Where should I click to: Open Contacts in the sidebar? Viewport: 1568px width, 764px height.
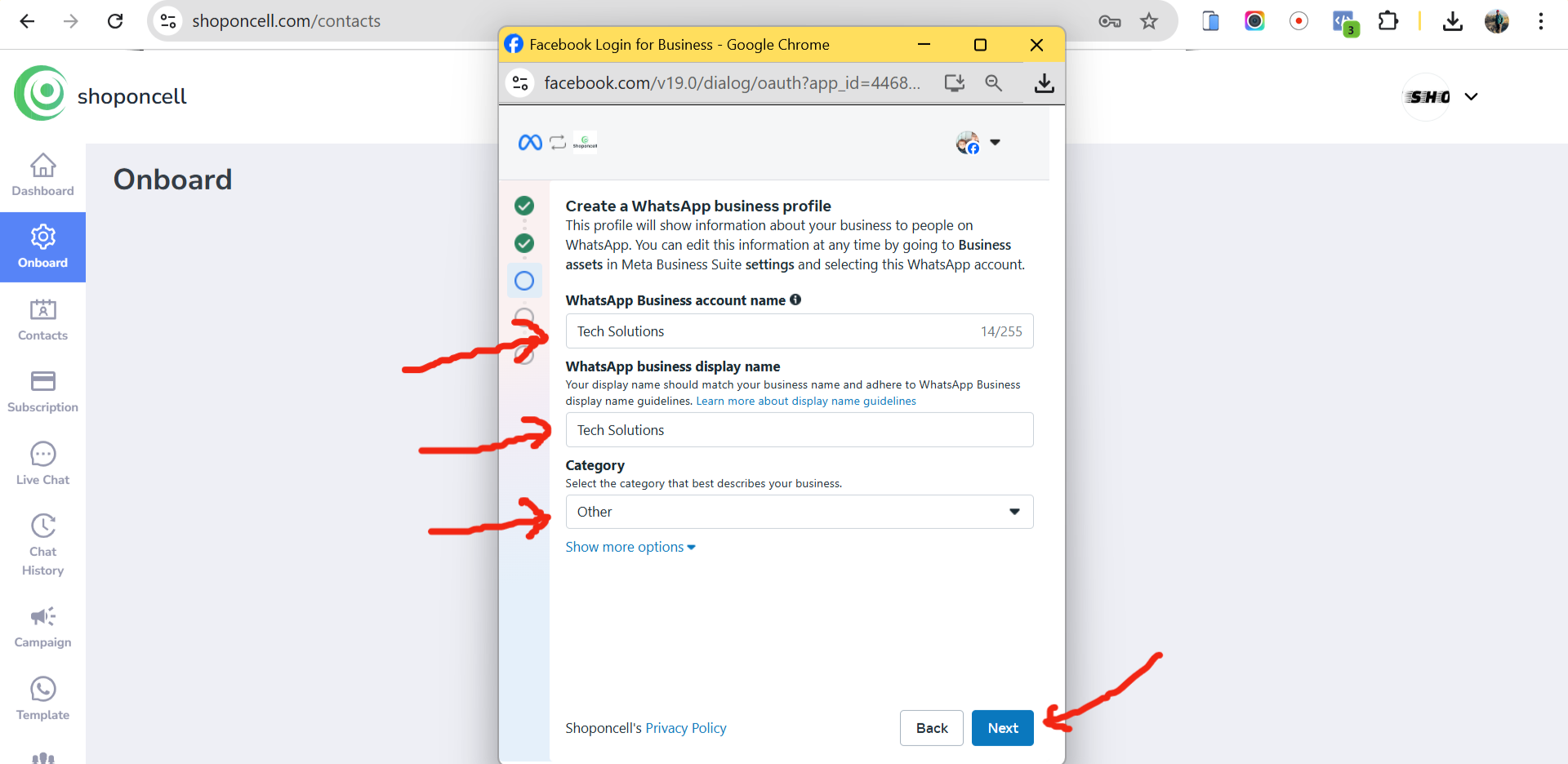point(42,320)
